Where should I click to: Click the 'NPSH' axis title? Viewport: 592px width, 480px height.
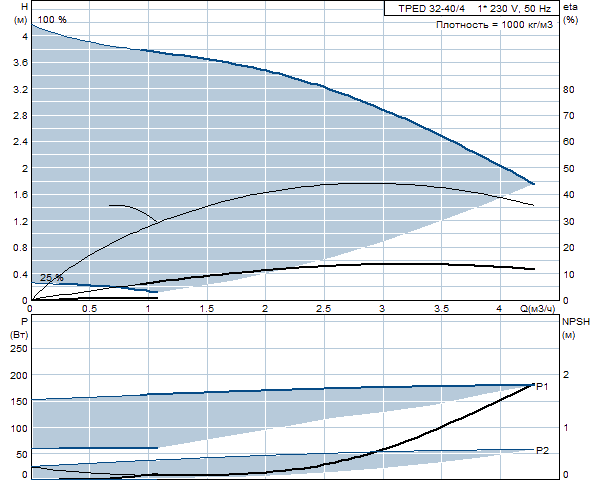pos(576,322)
